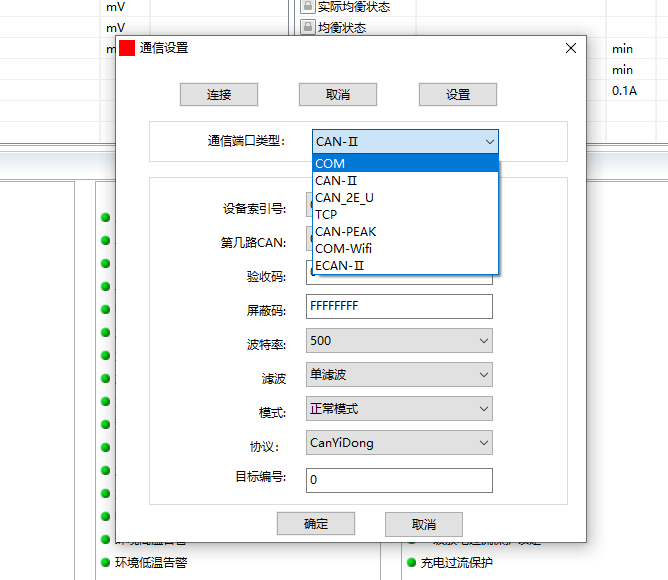Click the lock icon beside 均衡状态
668x580 pixels.
click(308, 27)
